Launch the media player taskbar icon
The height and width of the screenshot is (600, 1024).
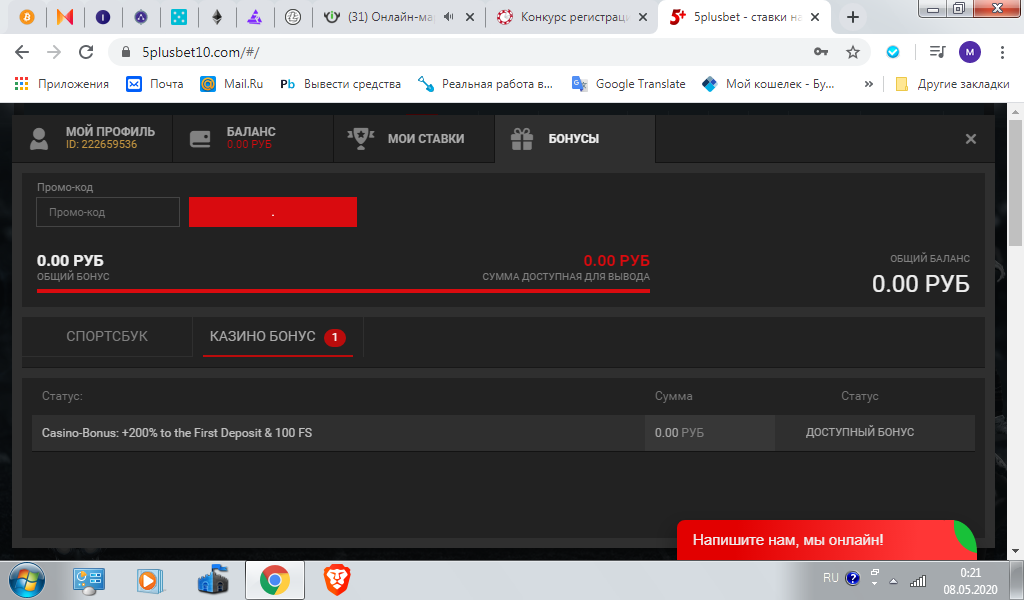tap(149, 580)
